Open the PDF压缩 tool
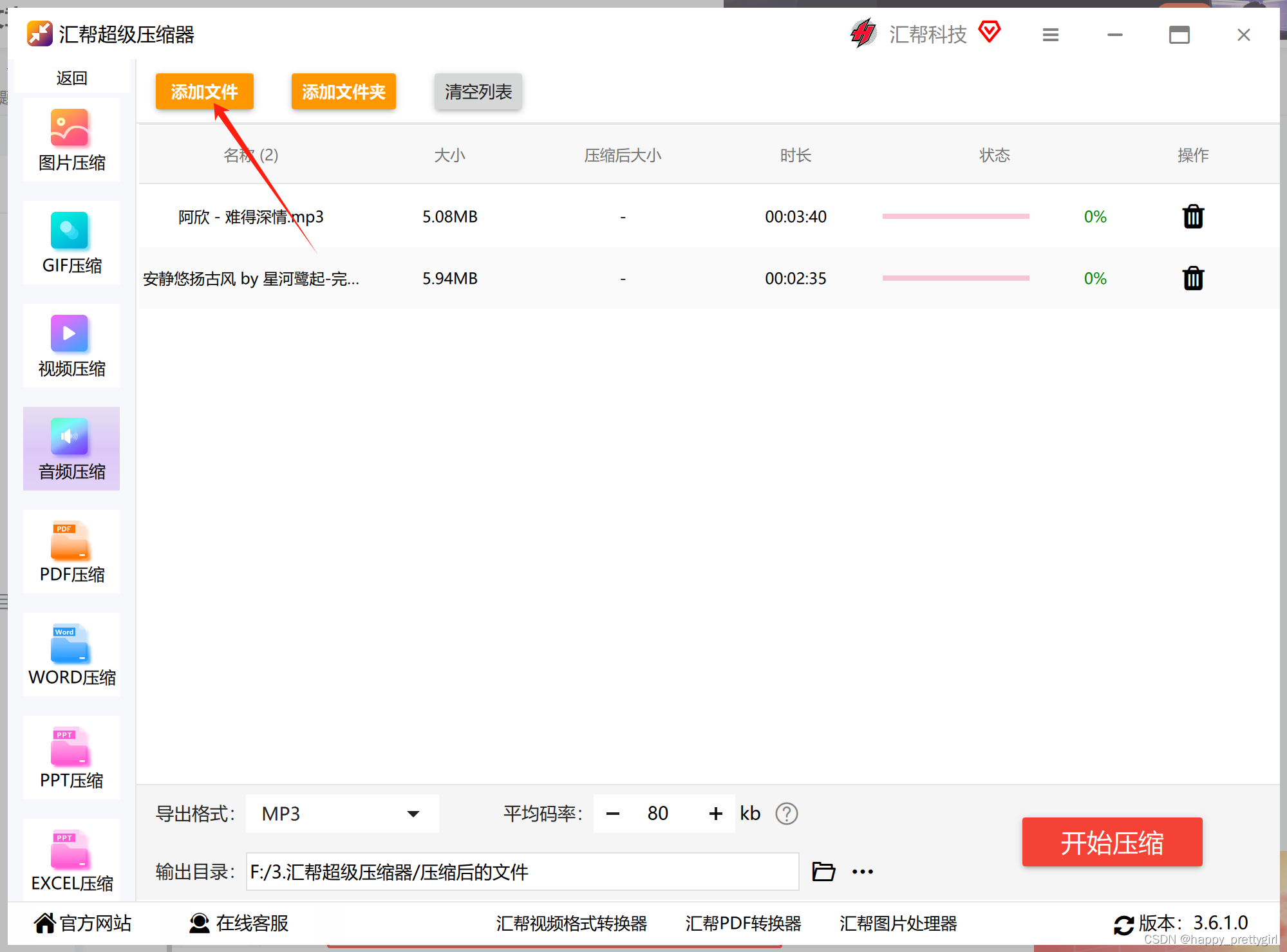This screenshot has width=1287, height=952. pyautogui.click(x=71, y=552)
